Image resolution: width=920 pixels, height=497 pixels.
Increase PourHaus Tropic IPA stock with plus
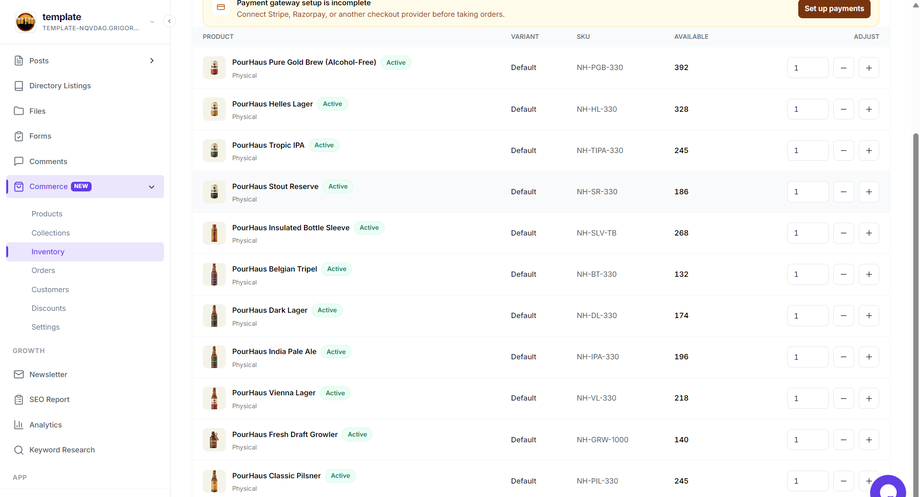868,151
